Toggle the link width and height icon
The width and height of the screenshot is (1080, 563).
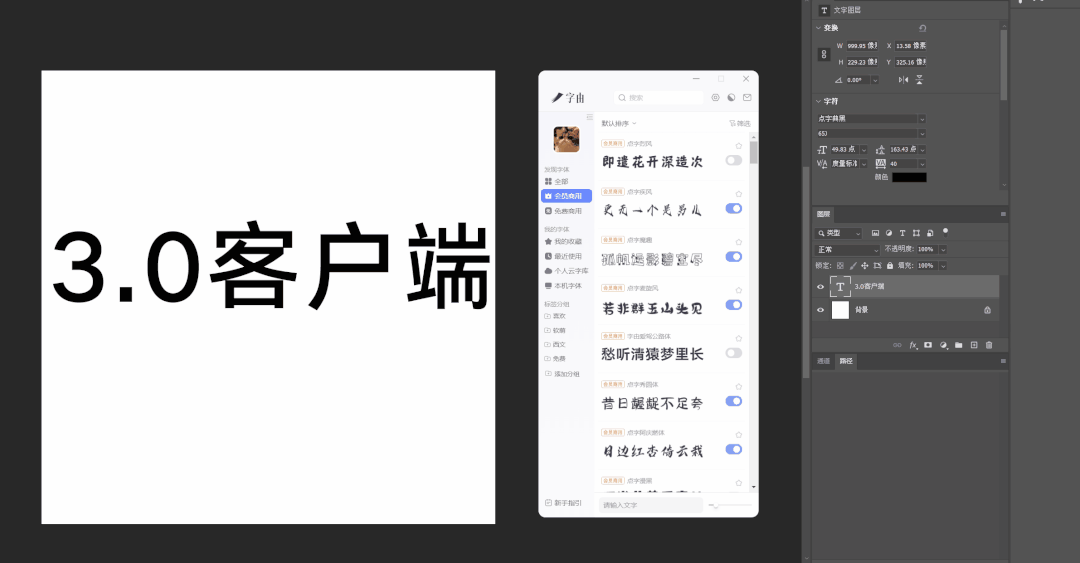(824, 54)
